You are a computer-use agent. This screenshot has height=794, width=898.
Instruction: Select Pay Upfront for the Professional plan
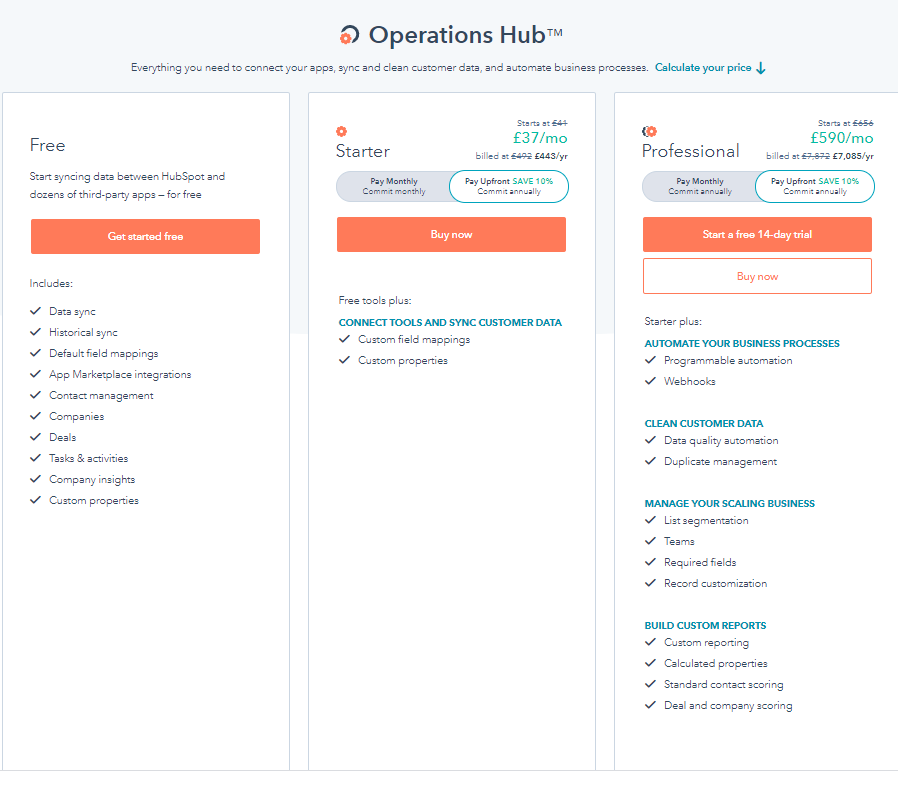pyautogui.click(x=814, y=186)
